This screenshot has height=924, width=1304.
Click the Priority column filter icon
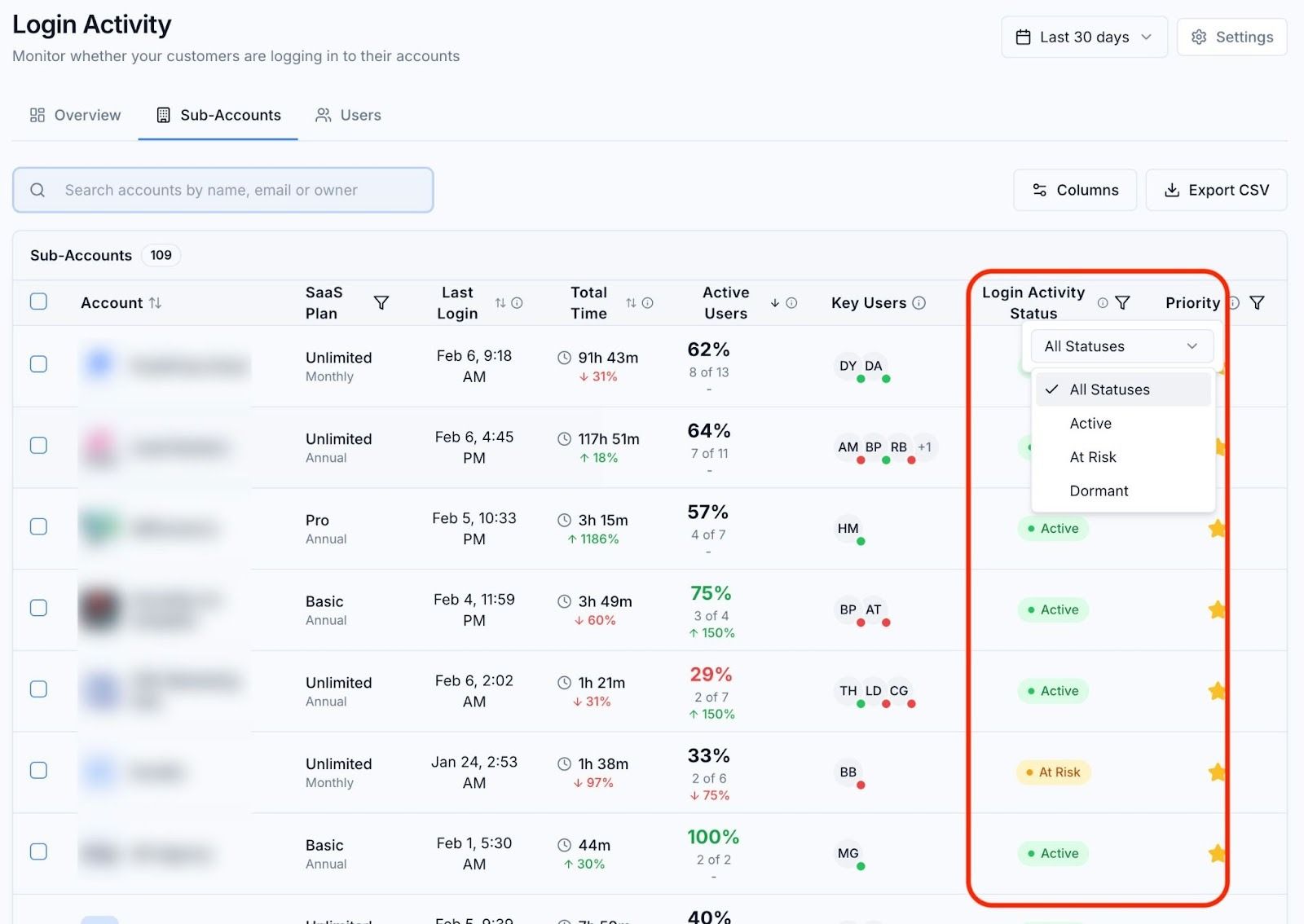point(1257,303)
